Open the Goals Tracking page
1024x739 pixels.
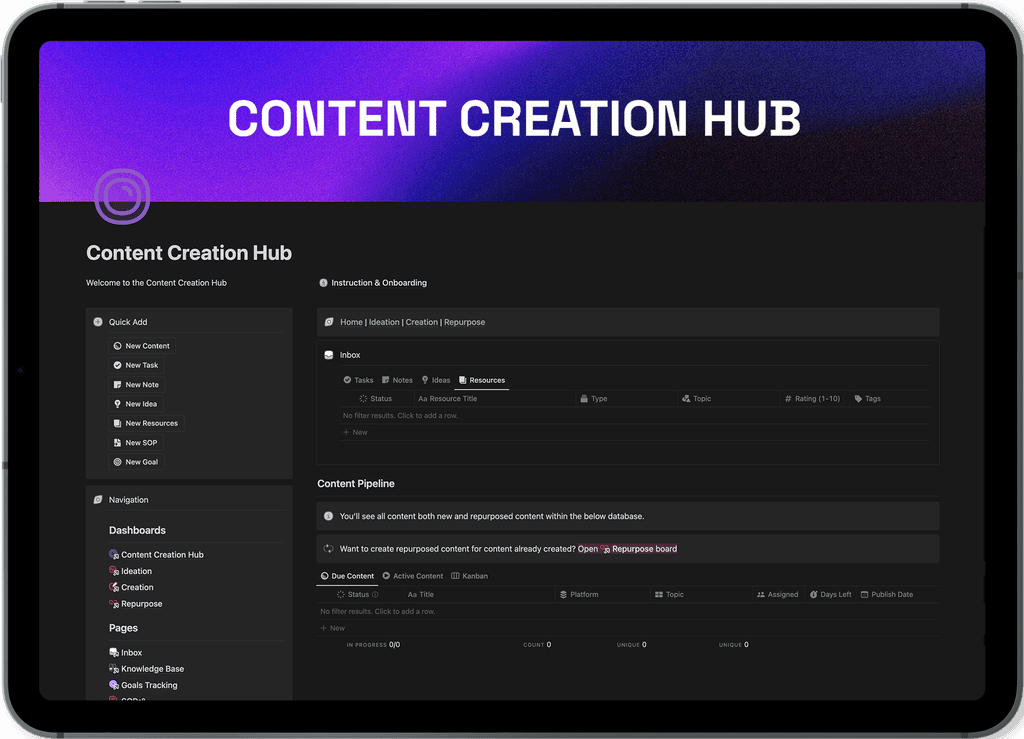coord(148,685)
